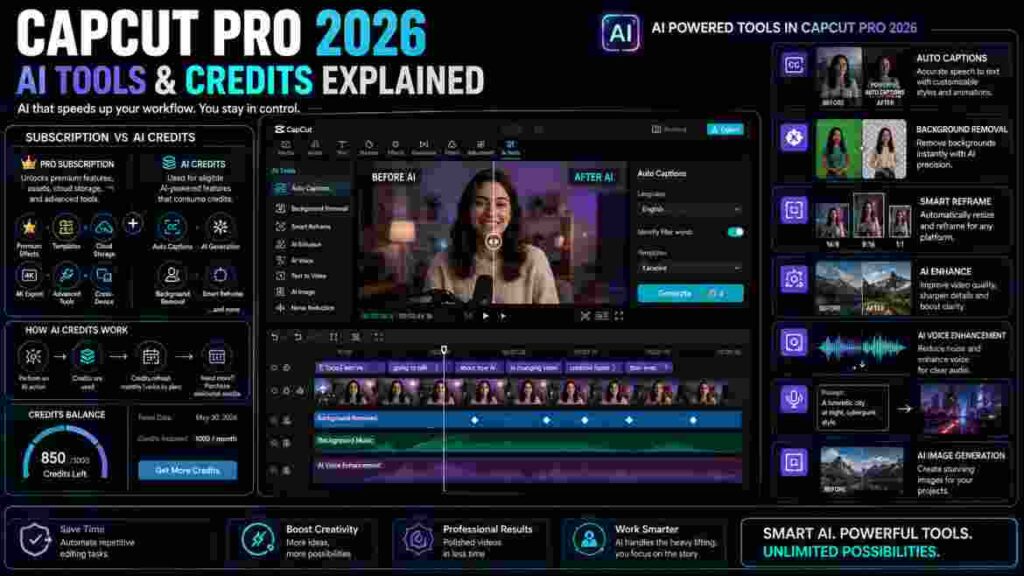The height and width of the screenshot is (576, 1024).
Task: Click the Generate button in Auto Captions
Action: pos(690,293)
